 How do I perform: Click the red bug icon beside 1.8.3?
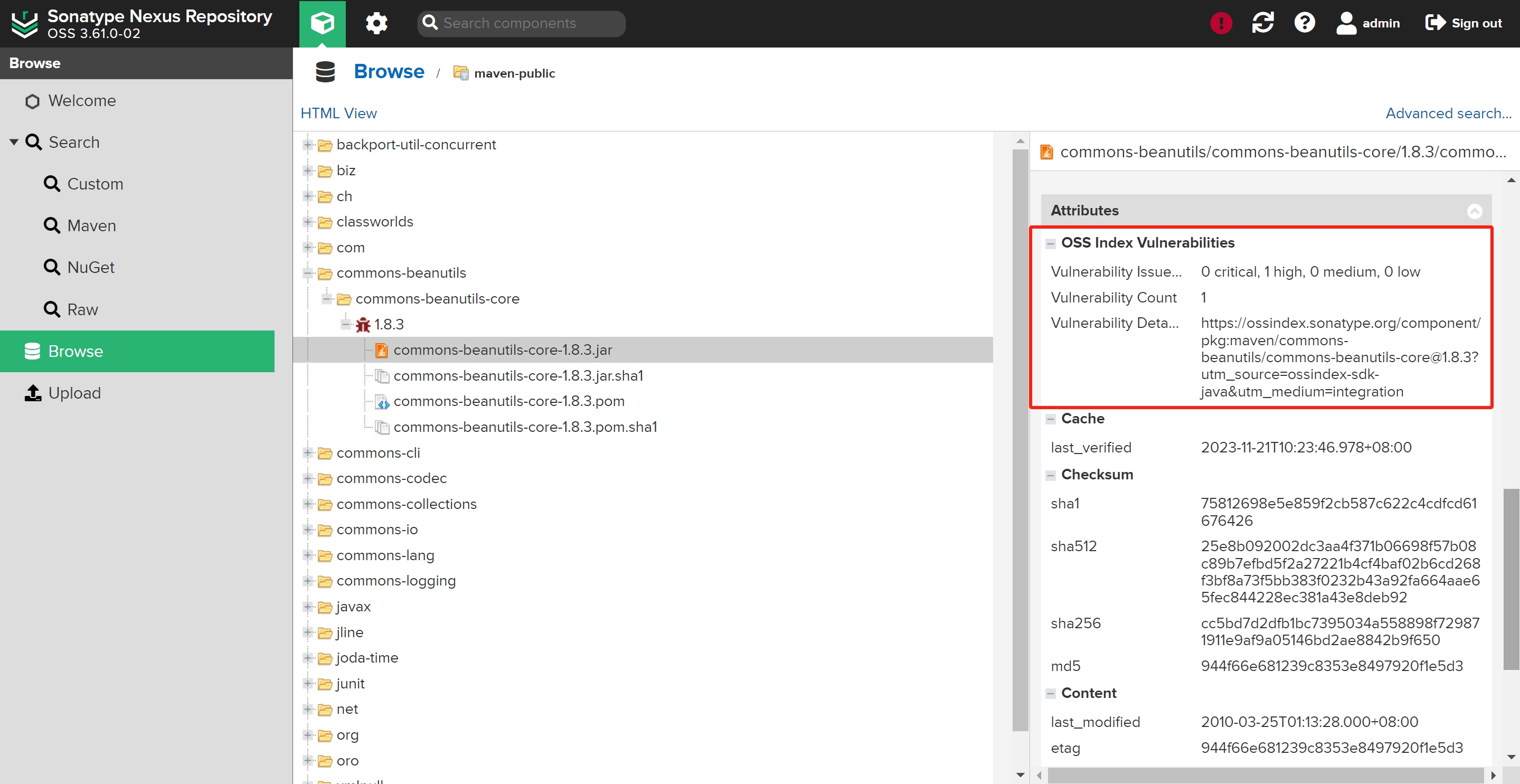(363, 325)
